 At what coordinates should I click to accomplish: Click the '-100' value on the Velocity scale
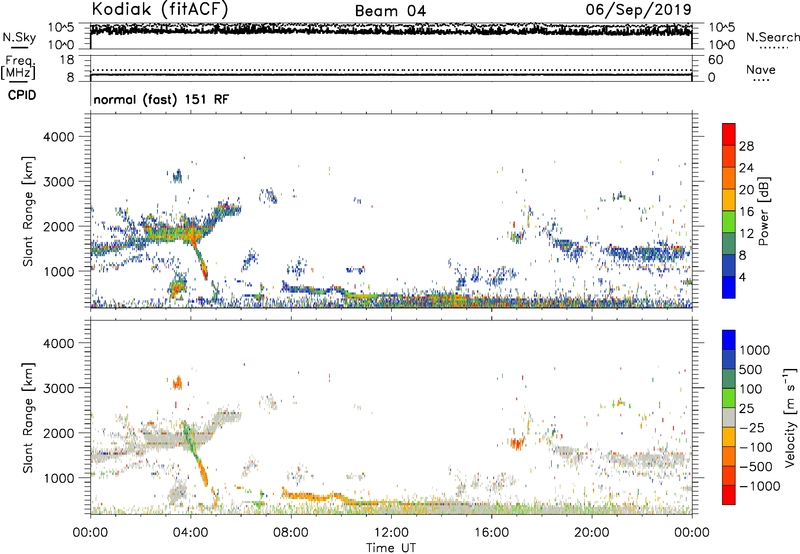tap(756, 447)
